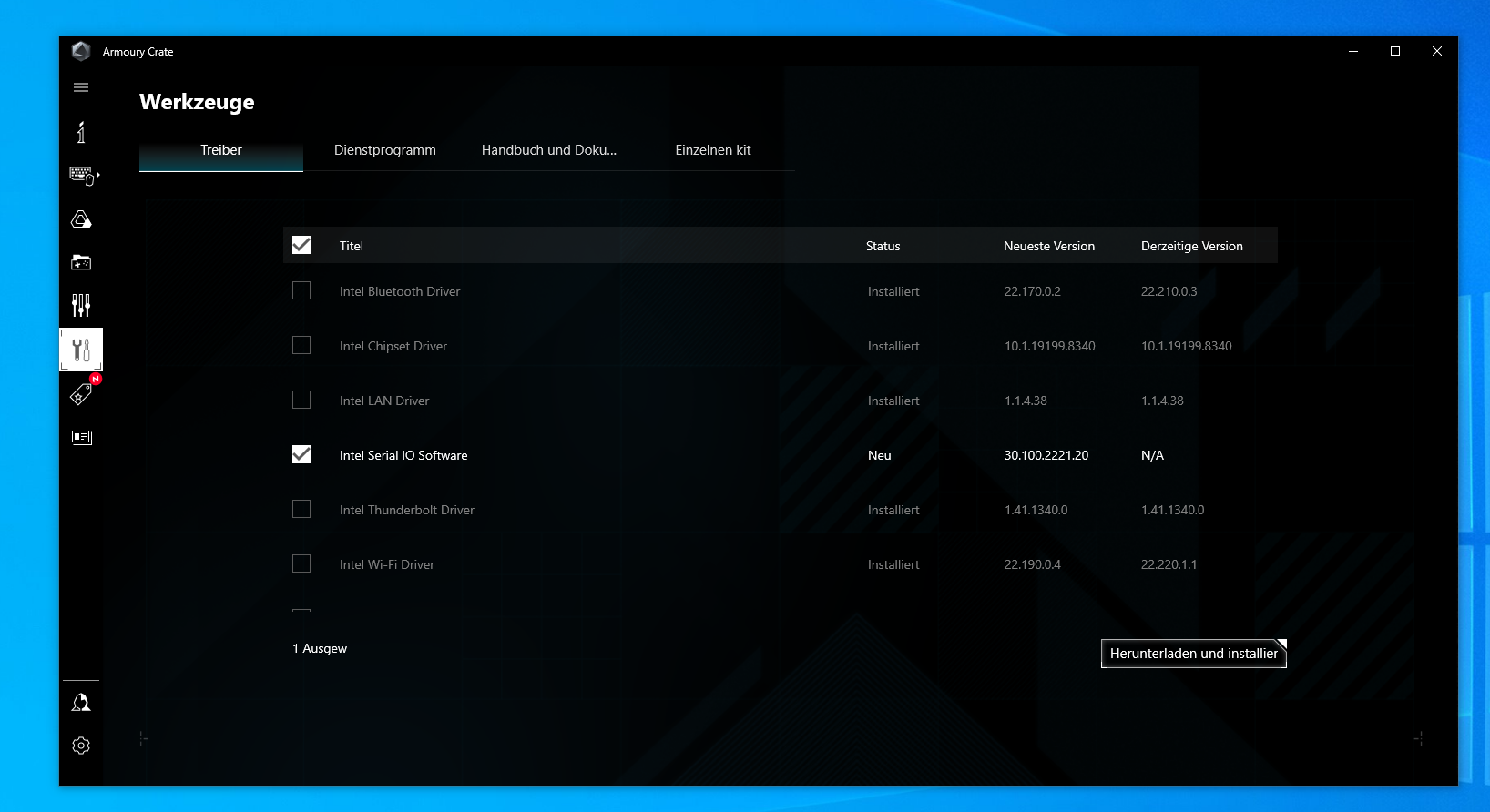Viewport: 1490px width, 812px height.
Task: Select the Intel Chipset Driver title
Action: coord(393,346)
